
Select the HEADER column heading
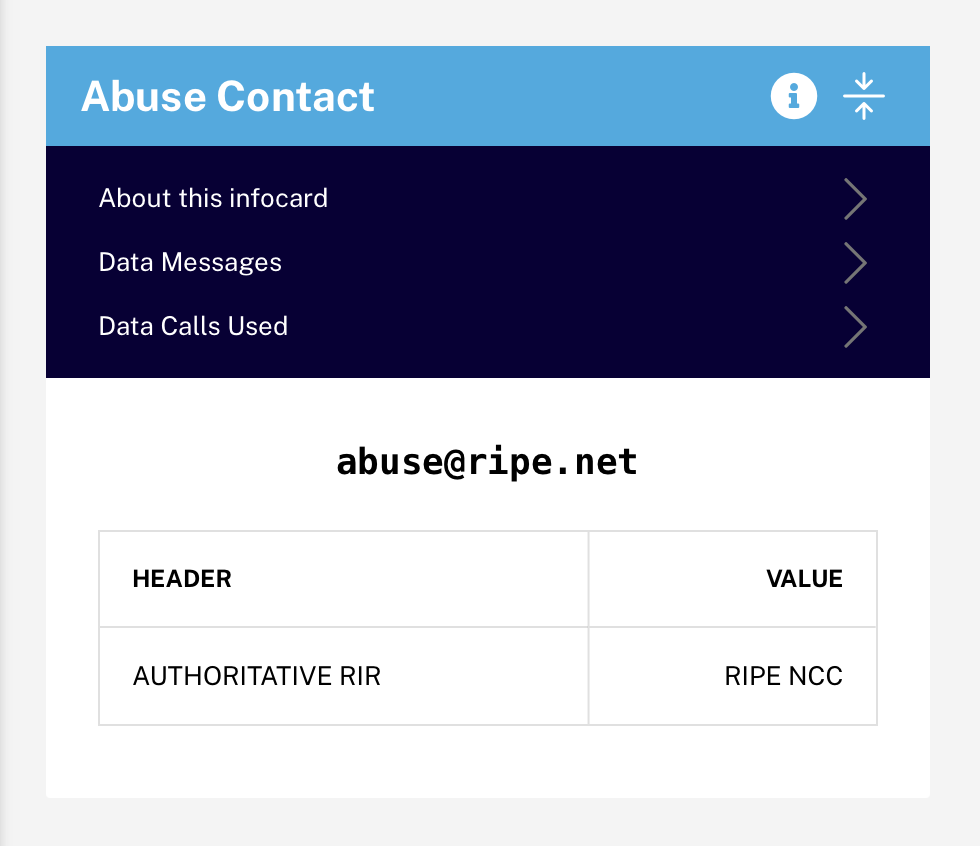(182, 579)
